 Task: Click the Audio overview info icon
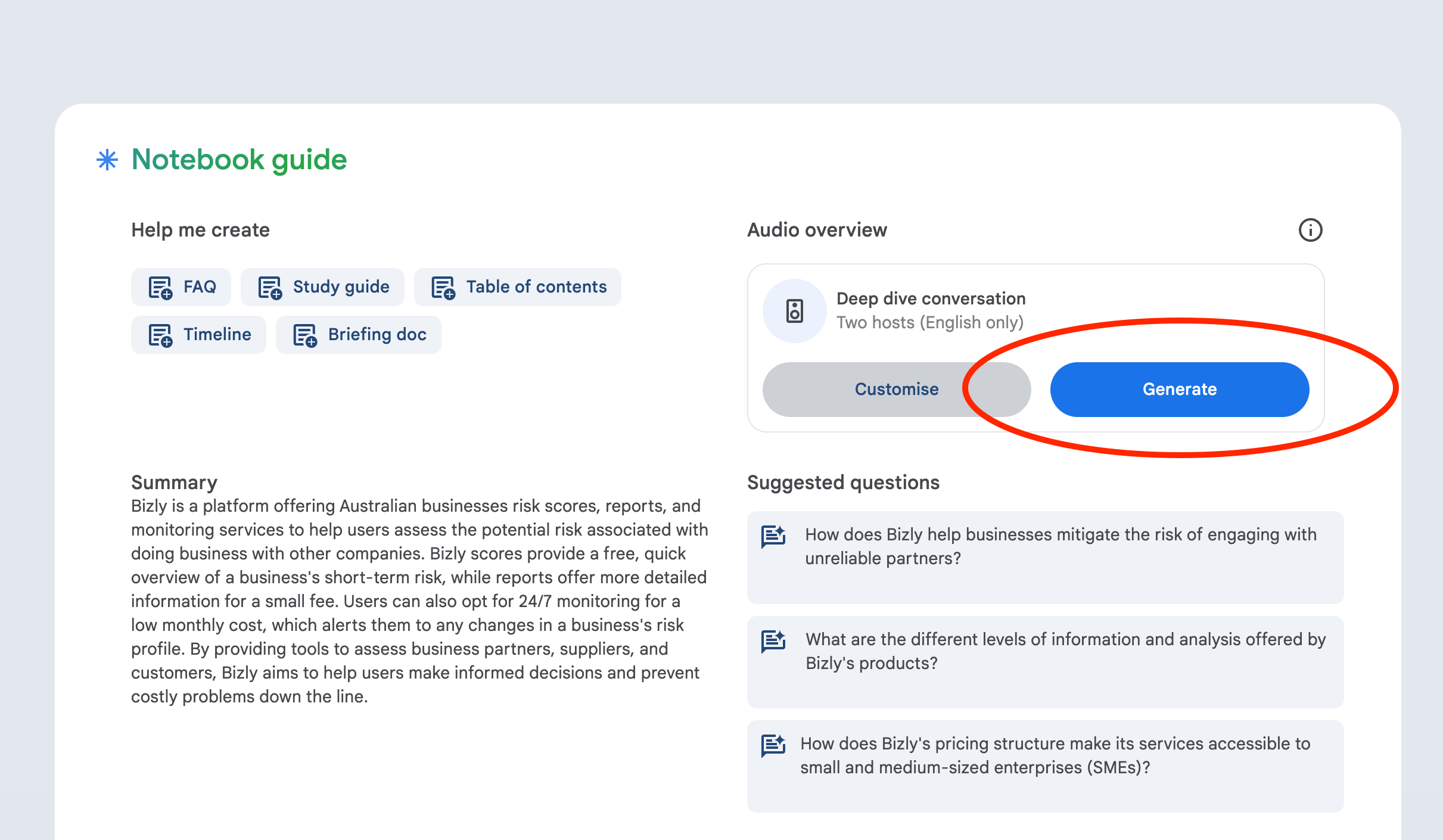point(1310,230)
